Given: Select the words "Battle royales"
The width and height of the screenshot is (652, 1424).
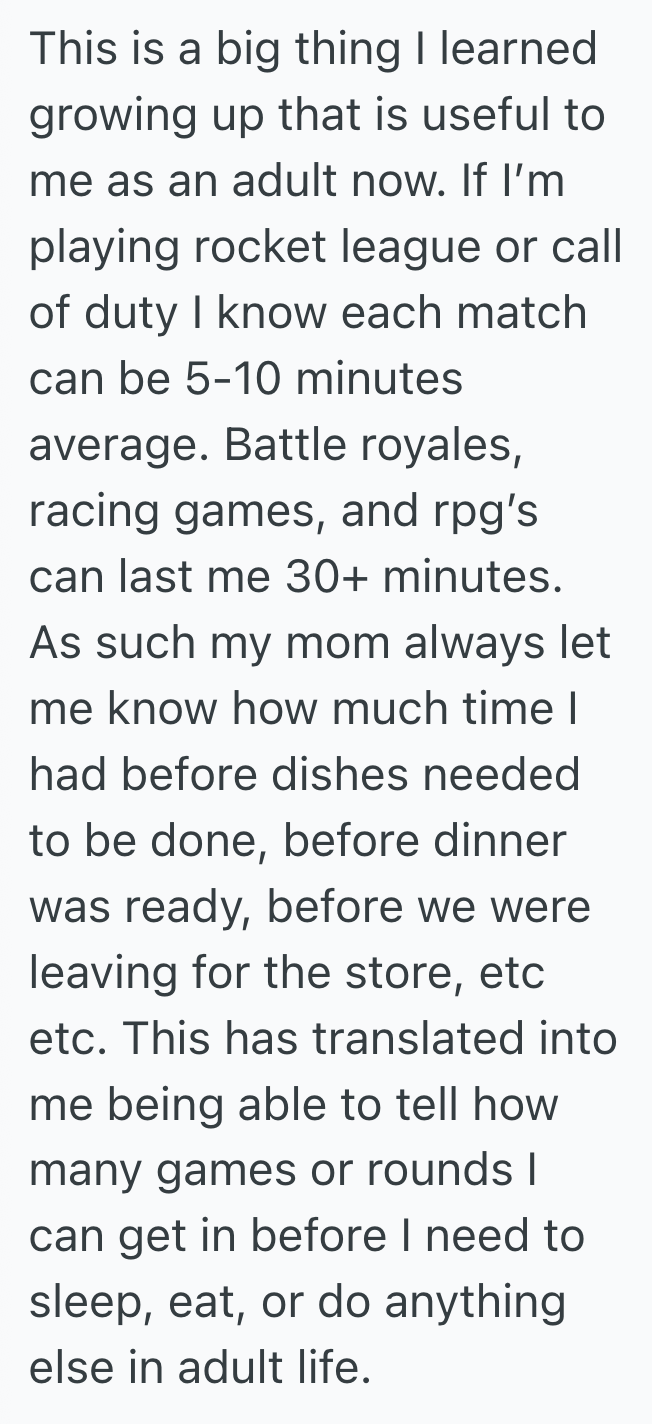Looking at the screenshot, I should (371, 444).
